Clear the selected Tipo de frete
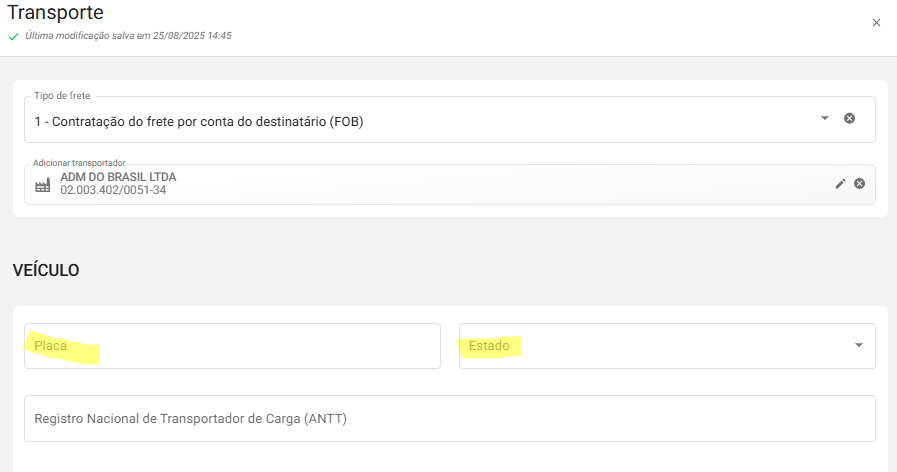 point(849,118)
